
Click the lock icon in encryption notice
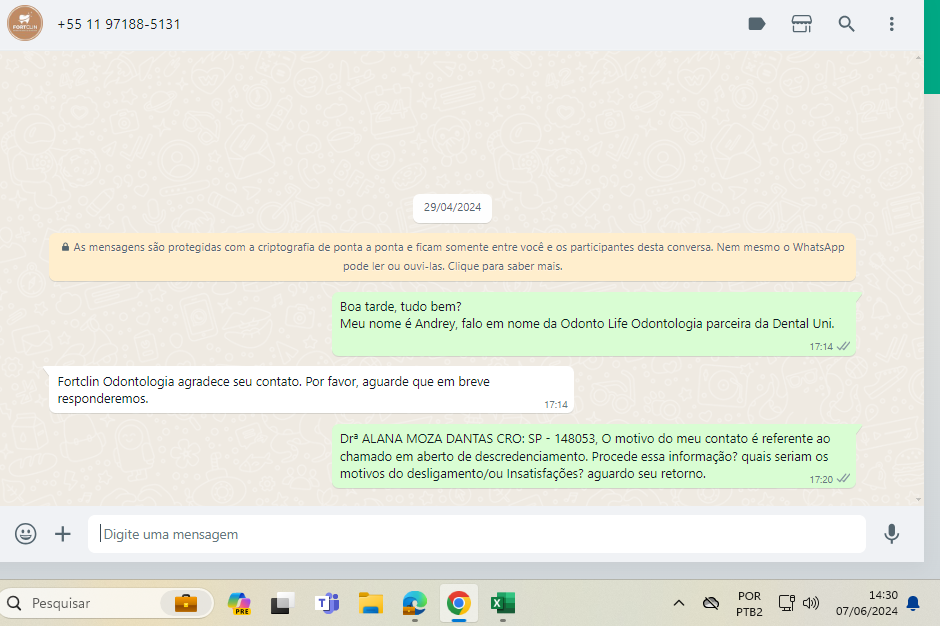pyautogui.click(x=65, y=247)
